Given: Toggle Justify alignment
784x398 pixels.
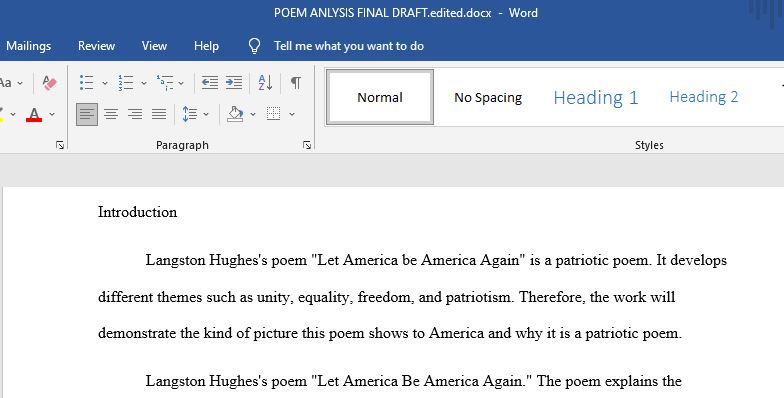Looking at the screenshot, I should [x=159, y=114].
